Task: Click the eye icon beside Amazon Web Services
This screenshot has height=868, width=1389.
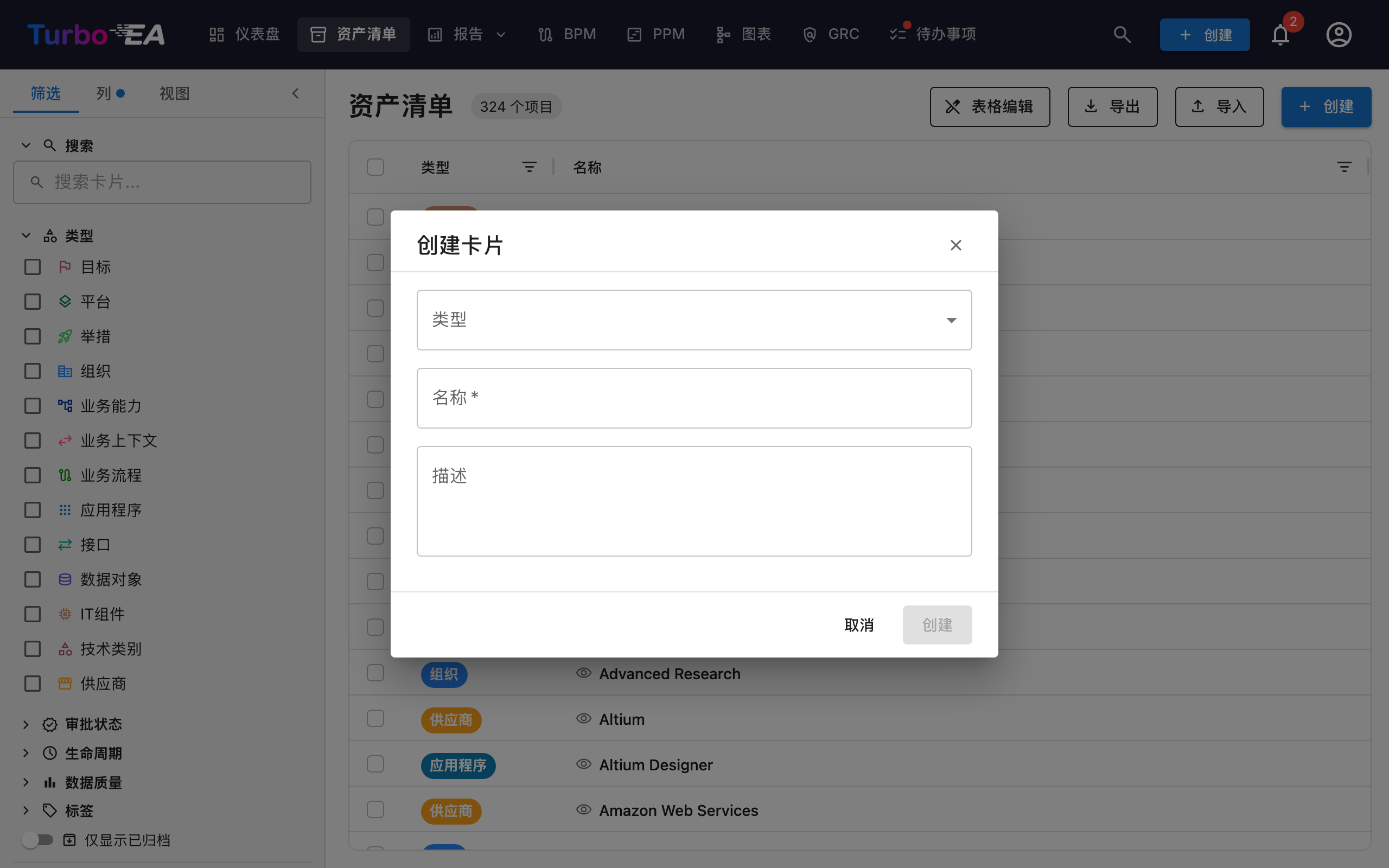Action: pyautogui.click(x=584, y=809)
